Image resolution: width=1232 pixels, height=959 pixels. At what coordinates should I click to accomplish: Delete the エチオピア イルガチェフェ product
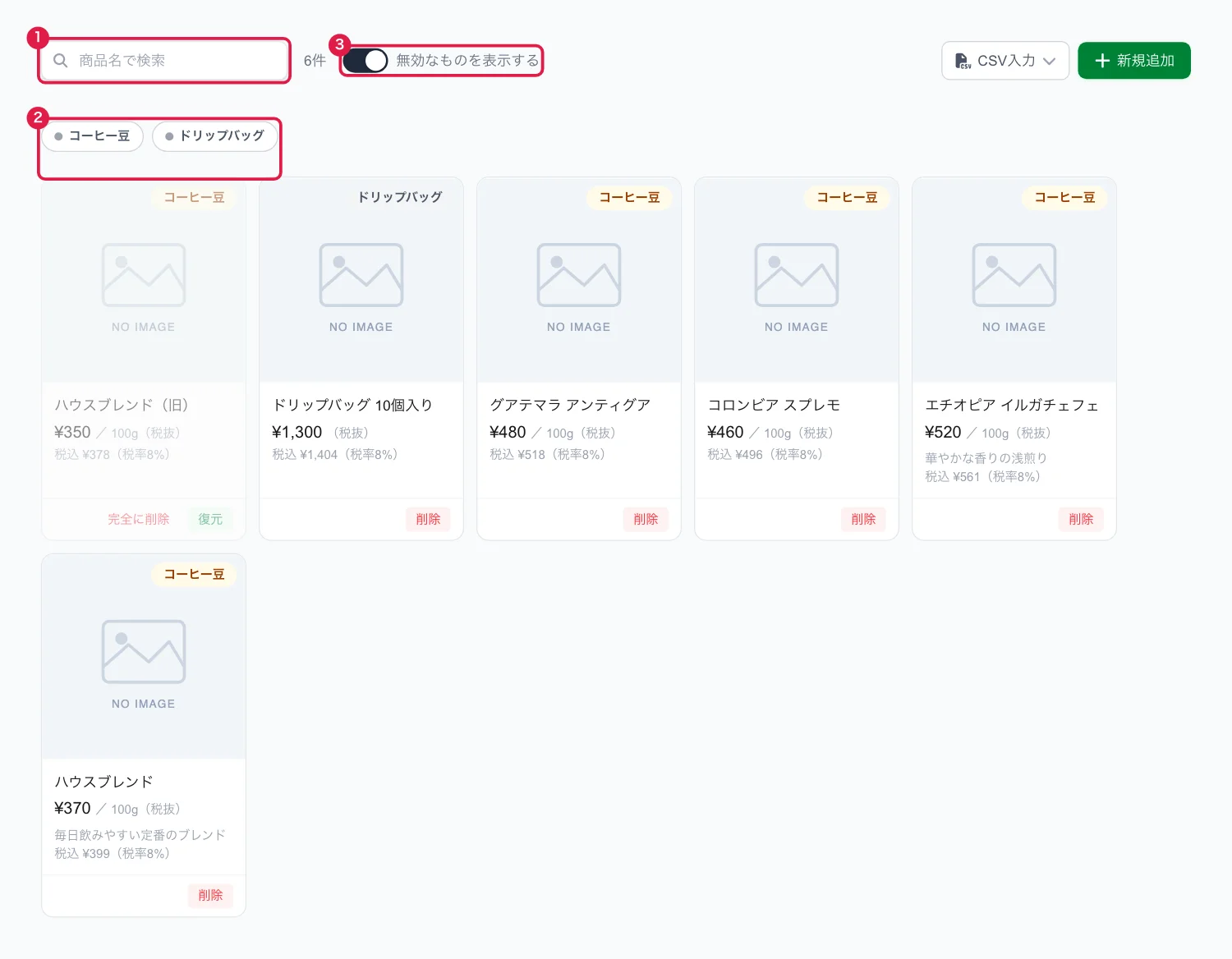pyautogui.click(x=1081, y=519)
